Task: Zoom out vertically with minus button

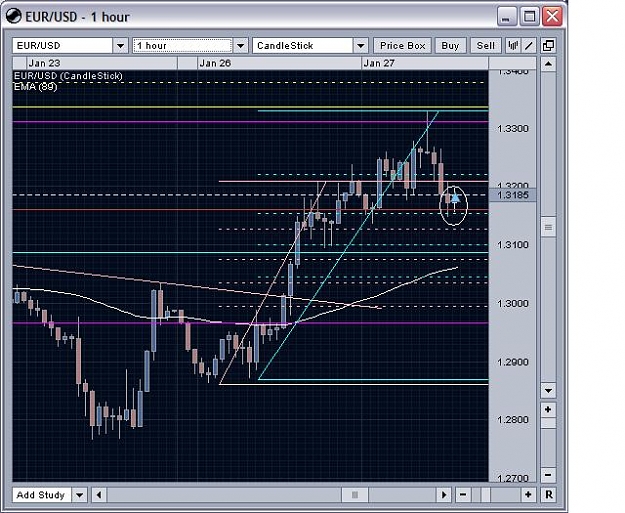Action: [x=548, y=475]
